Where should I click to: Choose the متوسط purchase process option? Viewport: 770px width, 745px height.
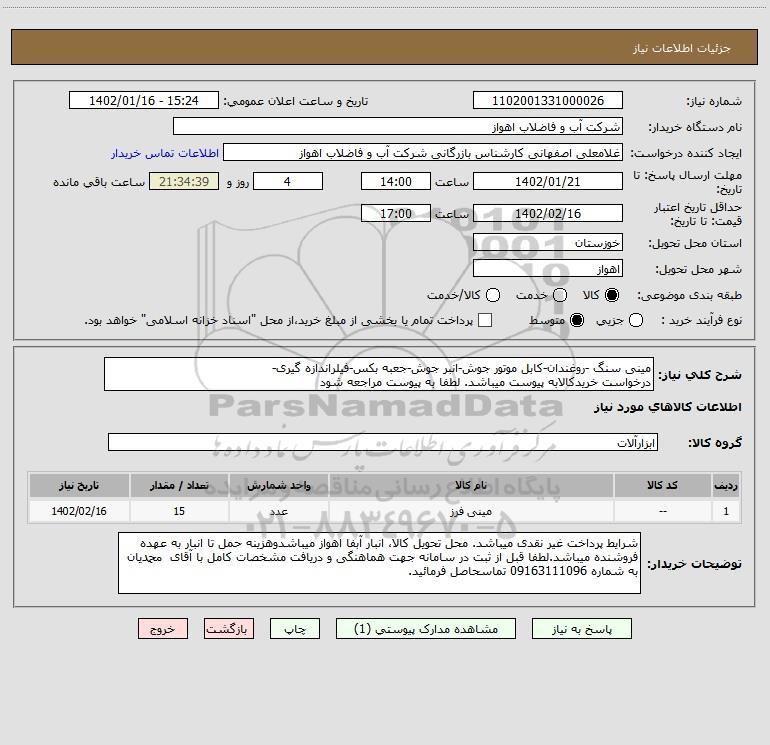tap(577, 320)
